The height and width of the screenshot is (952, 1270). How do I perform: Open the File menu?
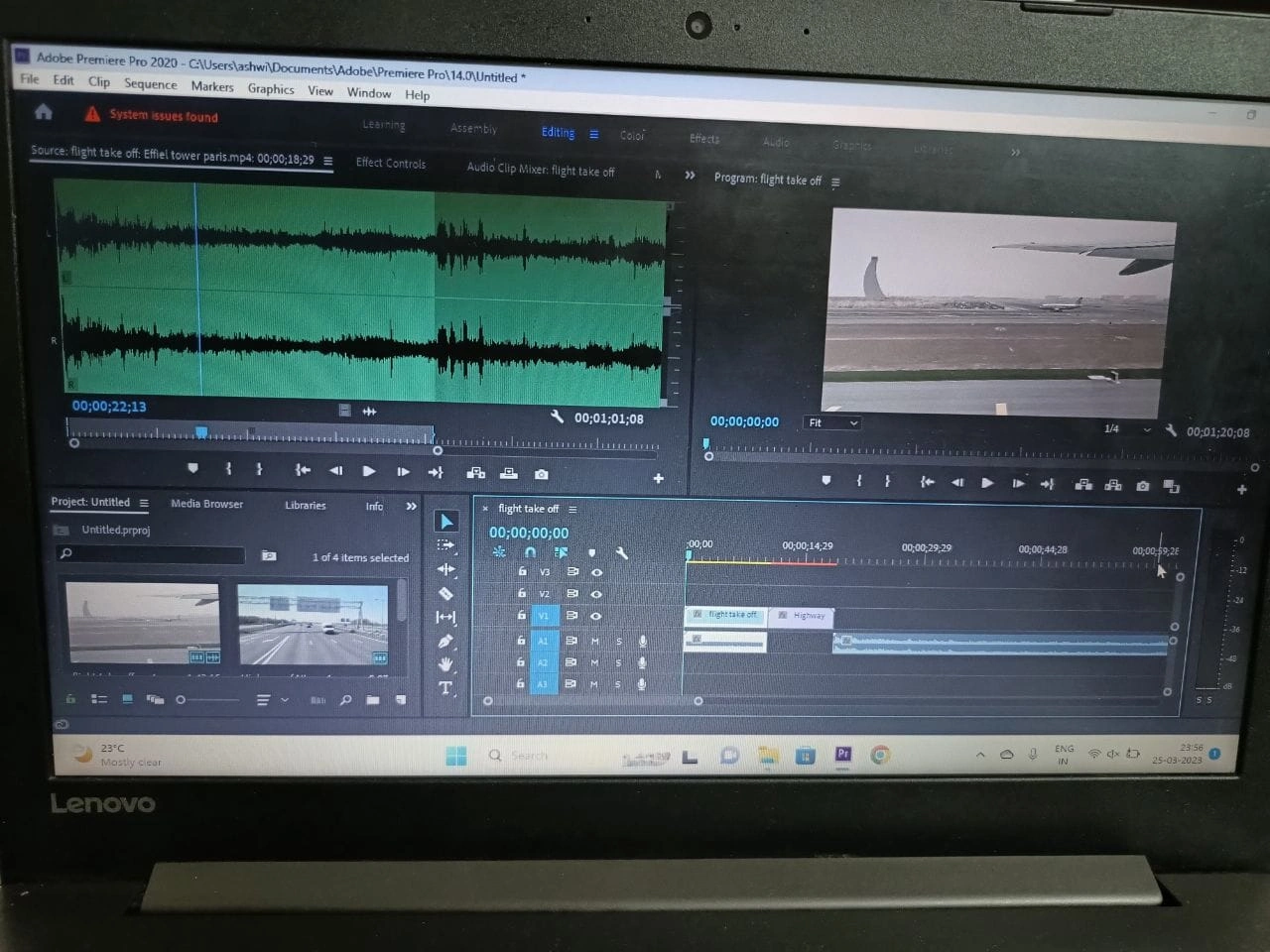(30, 79)
